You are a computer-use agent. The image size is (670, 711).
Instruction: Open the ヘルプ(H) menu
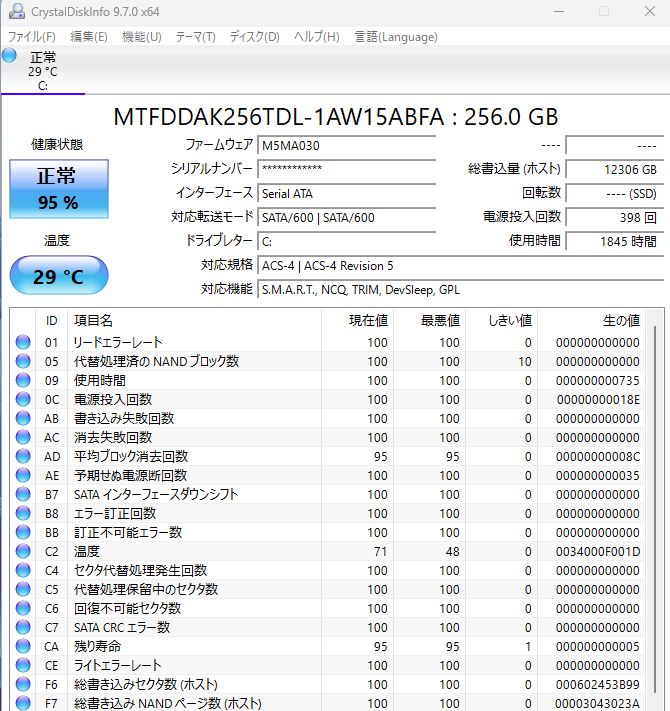[316, 37]
